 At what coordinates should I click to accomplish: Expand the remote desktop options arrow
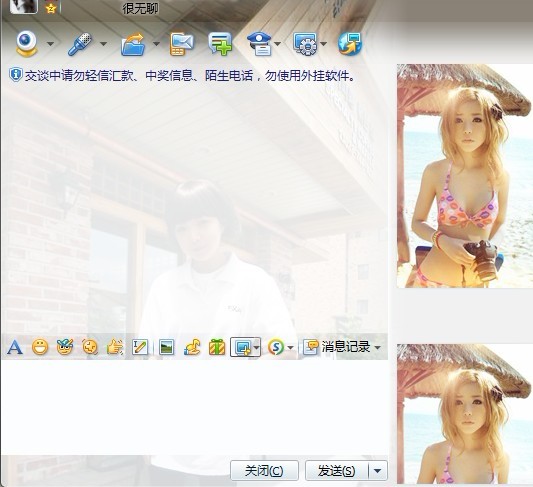click(x=323, y=44)
